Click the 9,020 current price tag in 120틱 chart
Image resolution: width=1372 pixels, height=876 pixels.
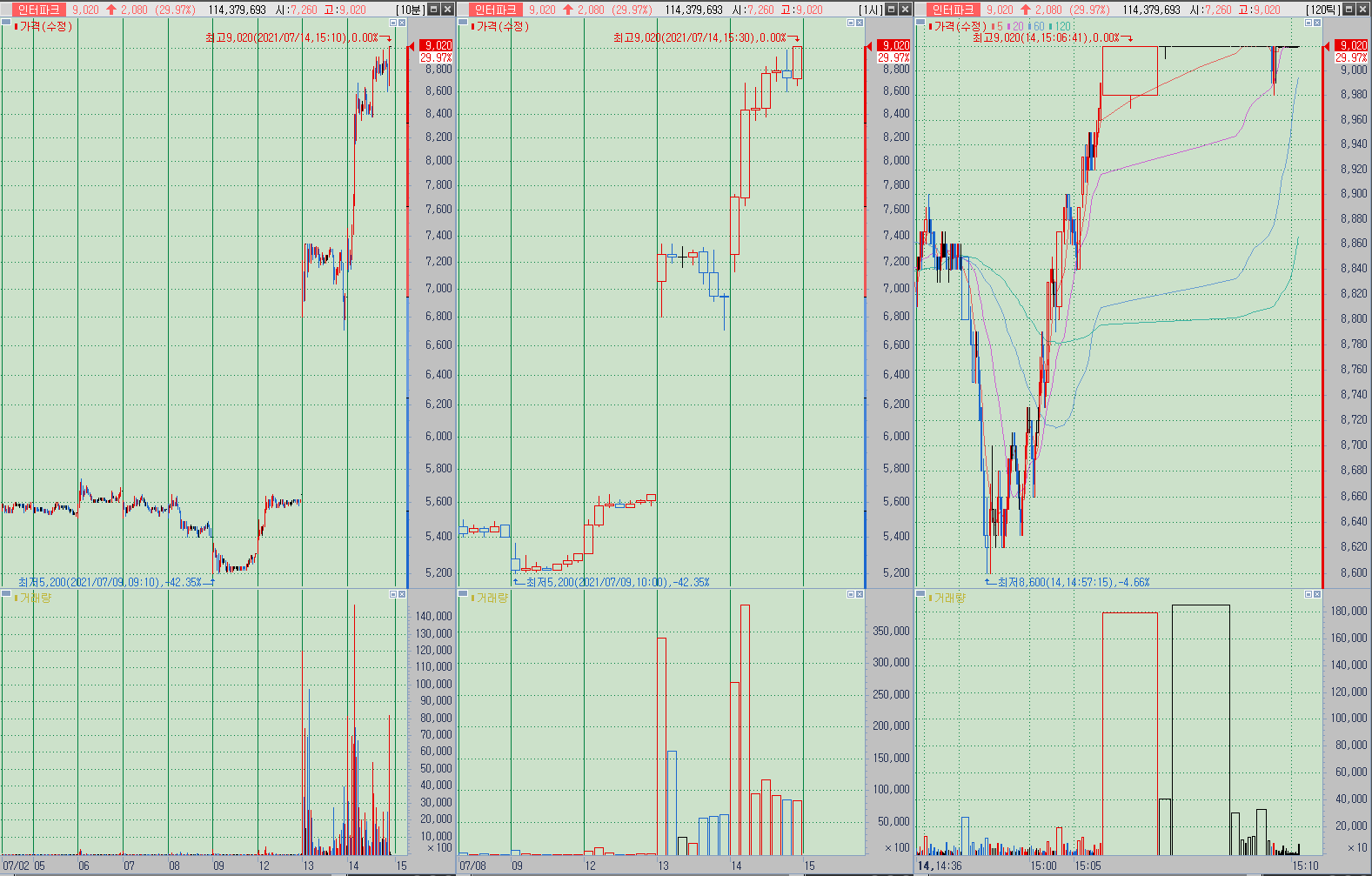[1351, 45]
